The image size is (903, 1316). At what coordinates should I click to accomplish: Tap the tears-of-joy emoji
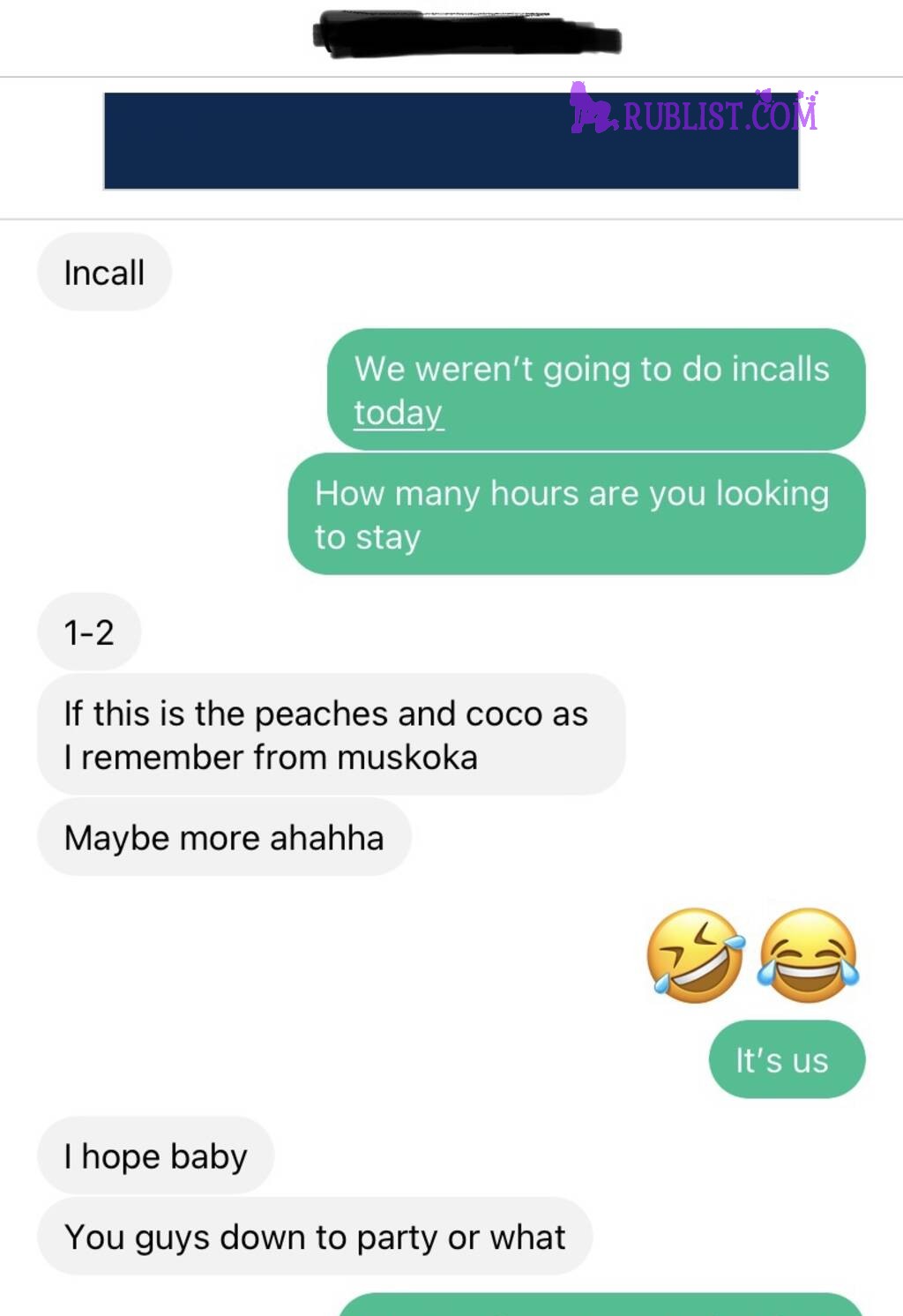(x=808, y=955)
